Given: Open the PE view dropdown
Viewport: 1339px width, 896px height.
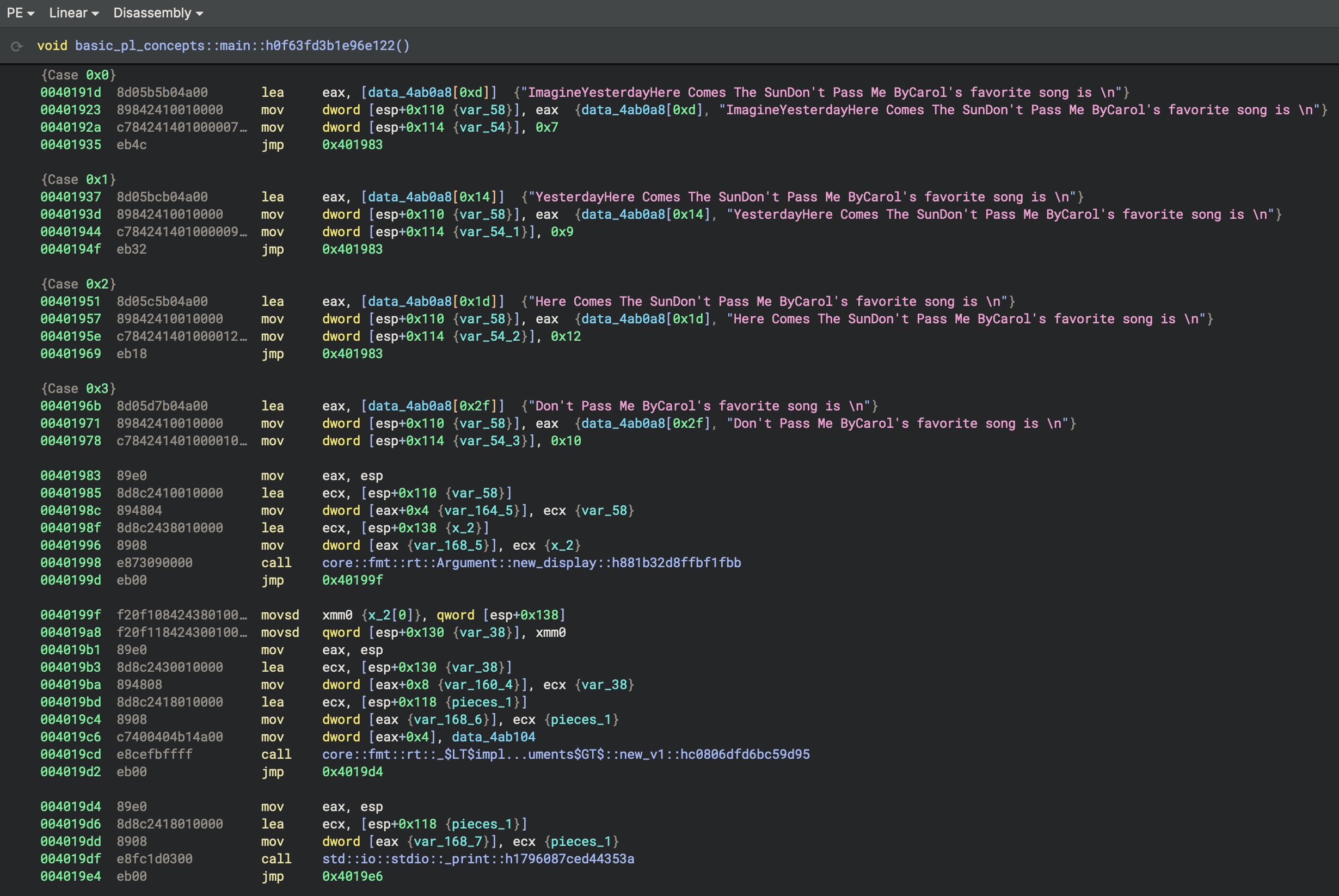Looking at the screenshot, I should point(20,13).
